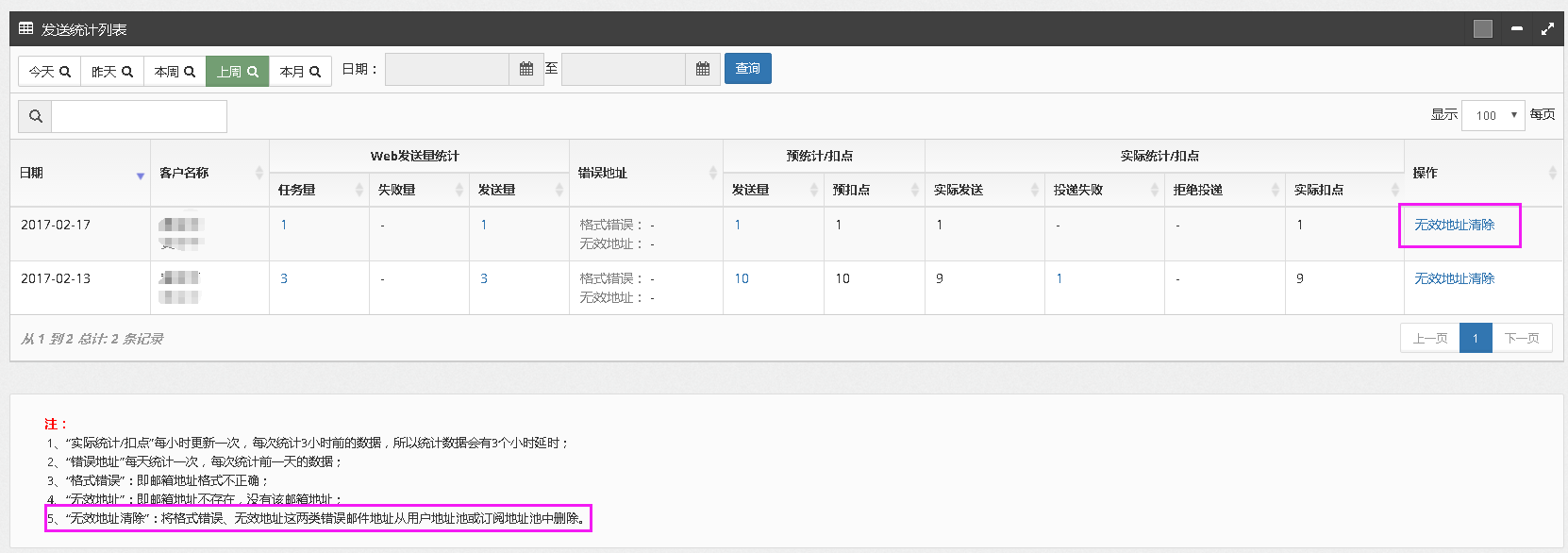The image size is (1568, 553).
Task: Open the 显示 100 per-page dropdown
Action: point(1493,115)
